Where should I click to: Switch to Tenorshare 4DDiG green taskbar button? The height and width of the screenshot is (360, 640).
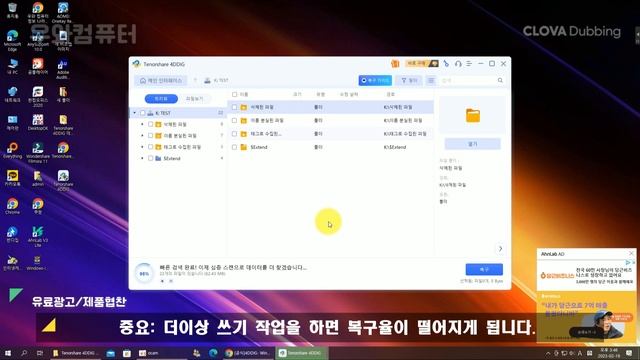pyautogui.click(x=301, y=353)
